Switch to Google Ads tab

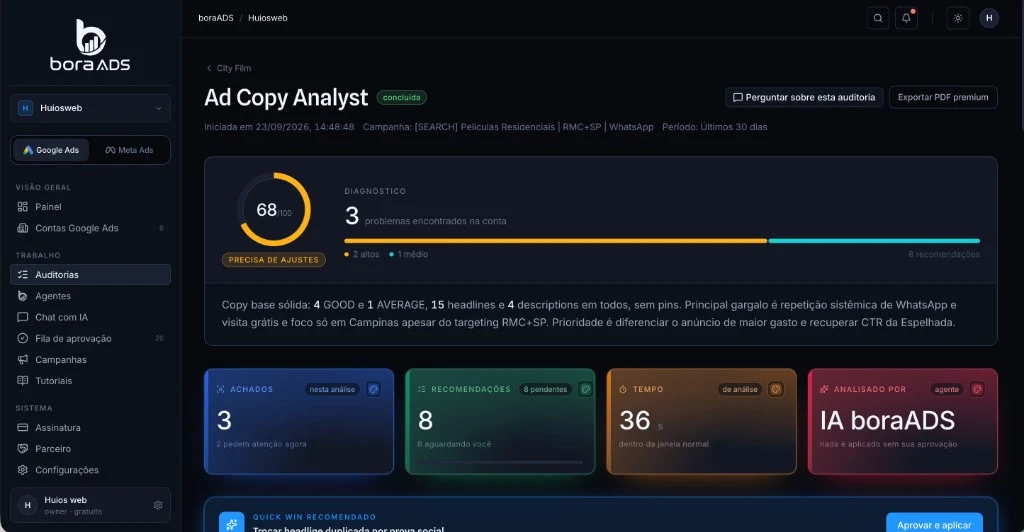click(51, 150)
